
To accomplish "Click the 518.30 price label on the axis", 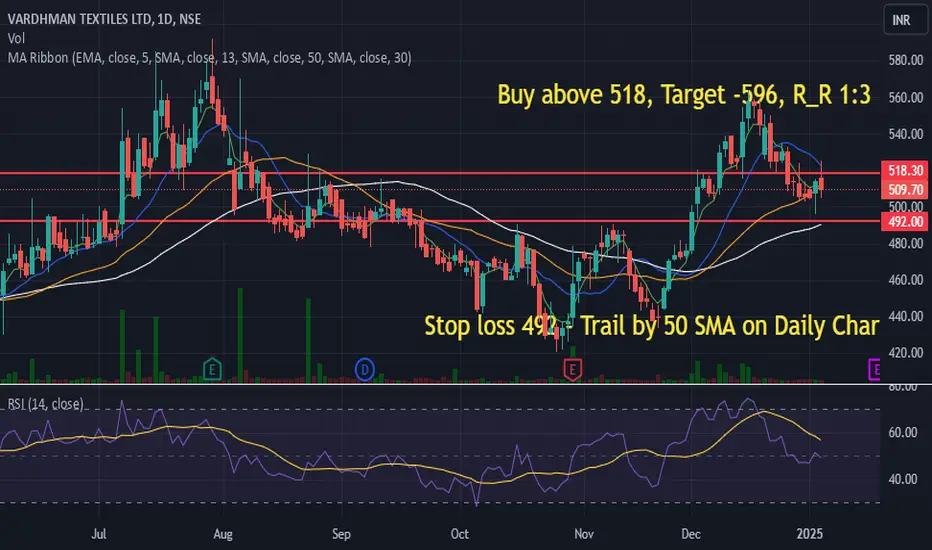I will 905,171.
